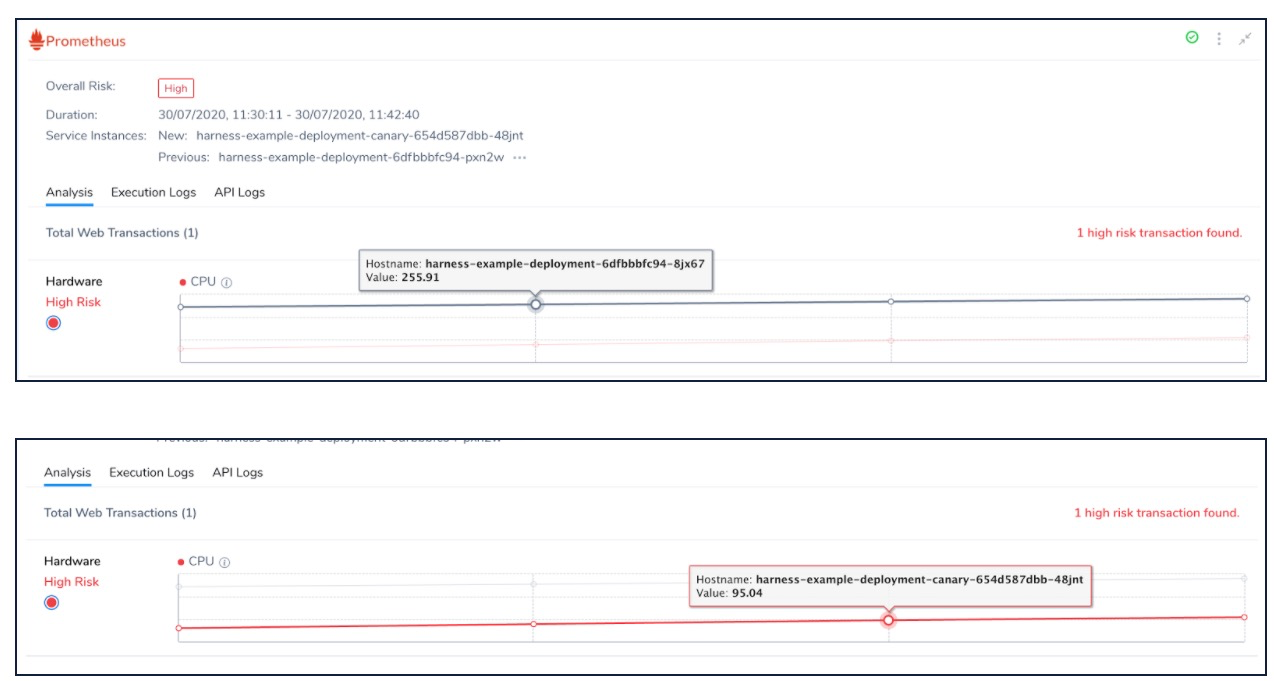The width and height of the screenshot is (1274, 681).
Task: Click the last data point on lower red line
Action: pyautogui.click(x=1244, y=617)
